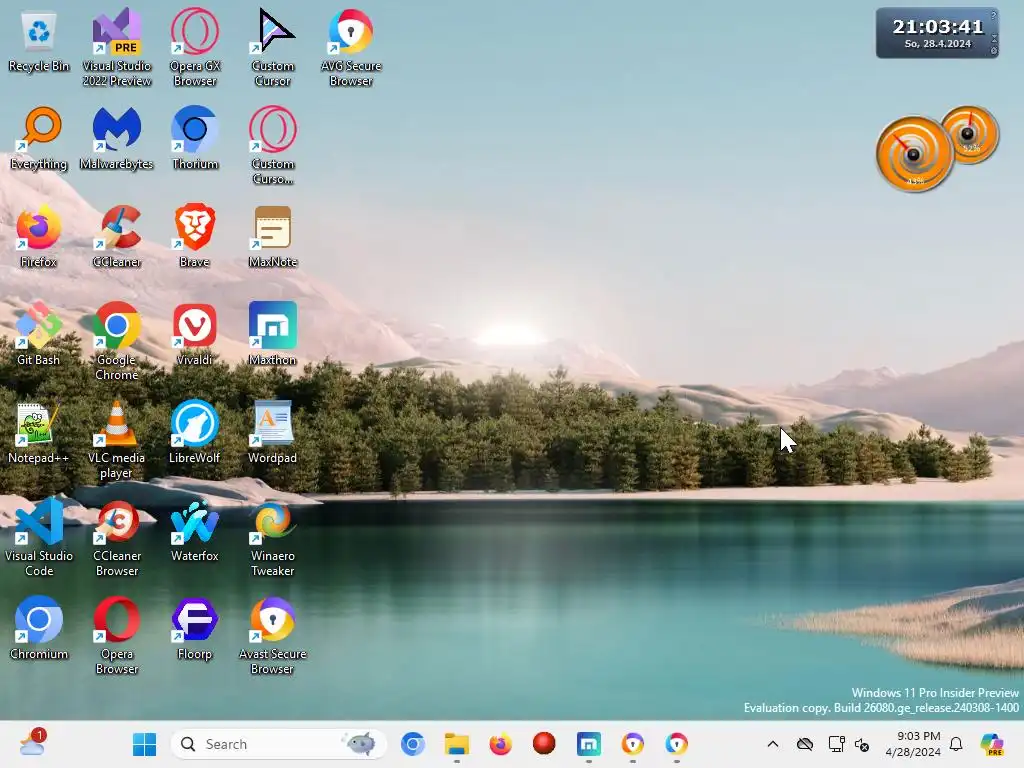
Task: Open AVG Secure Browser desktop shortcut
Action: point(351,47)
